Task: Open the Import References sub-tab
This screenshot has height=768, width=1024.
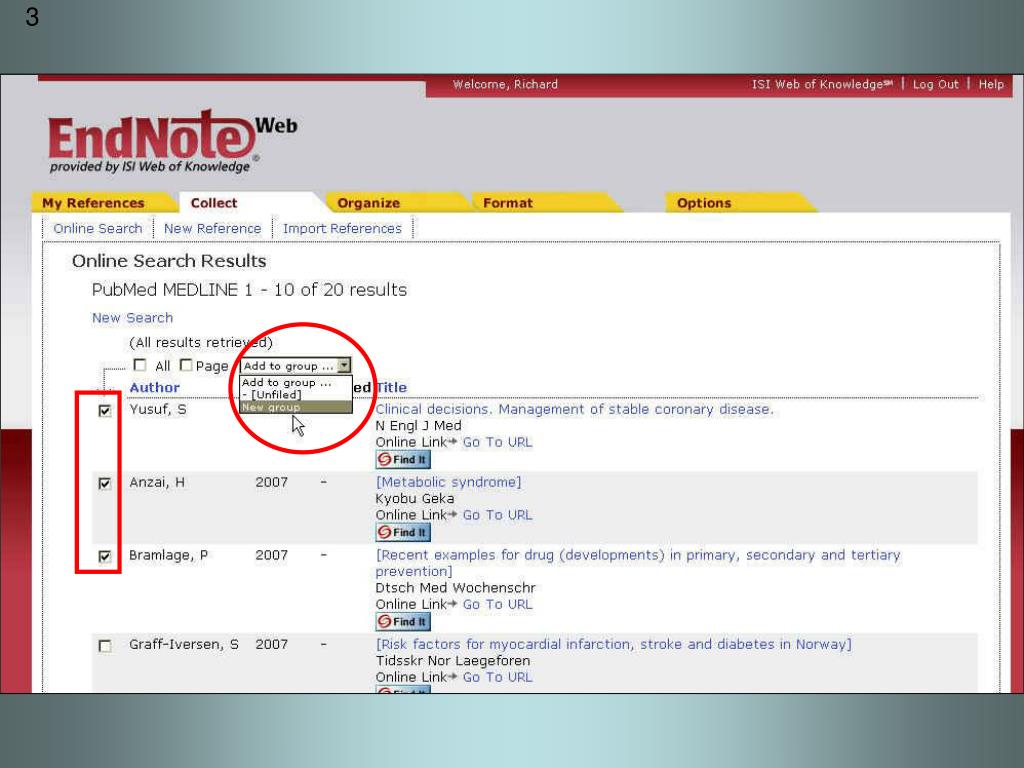Action: pos(342,229)
